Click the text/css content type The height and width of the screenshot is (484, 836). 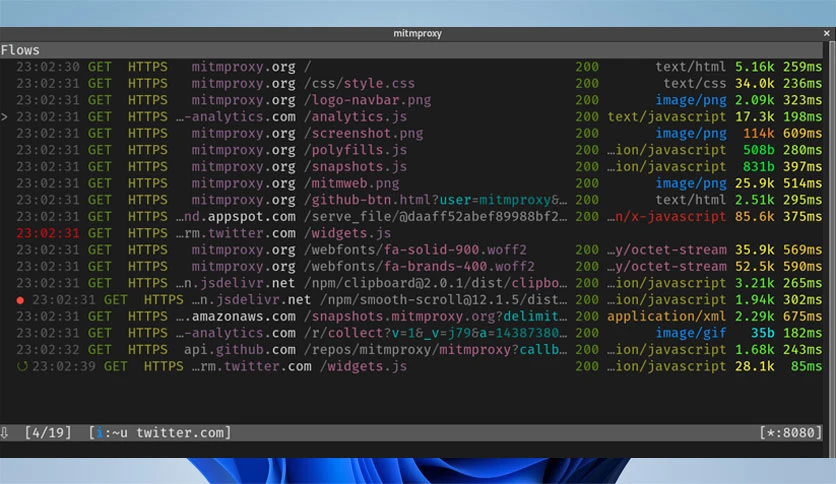(695, 83)
